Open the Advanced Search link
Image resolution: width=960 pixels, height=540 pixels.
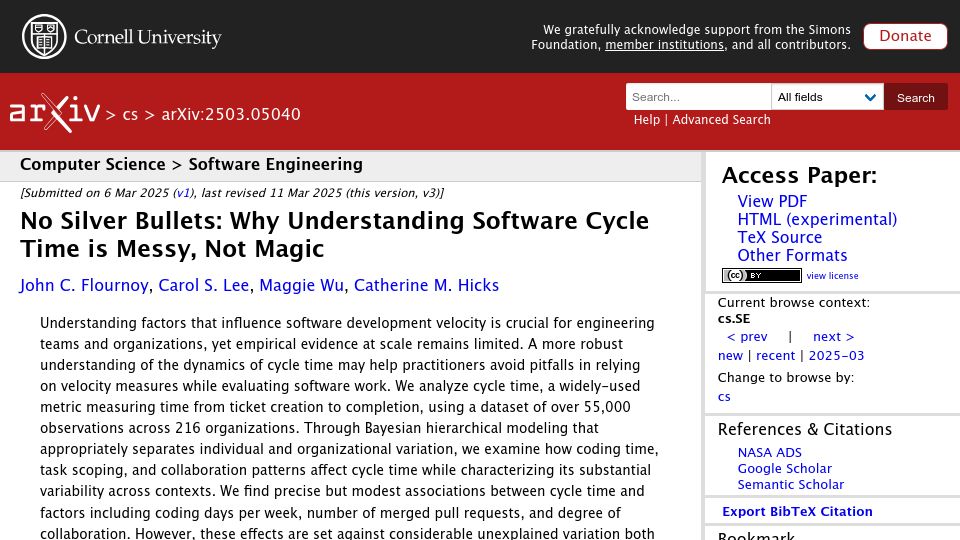(x=721, y=119)
